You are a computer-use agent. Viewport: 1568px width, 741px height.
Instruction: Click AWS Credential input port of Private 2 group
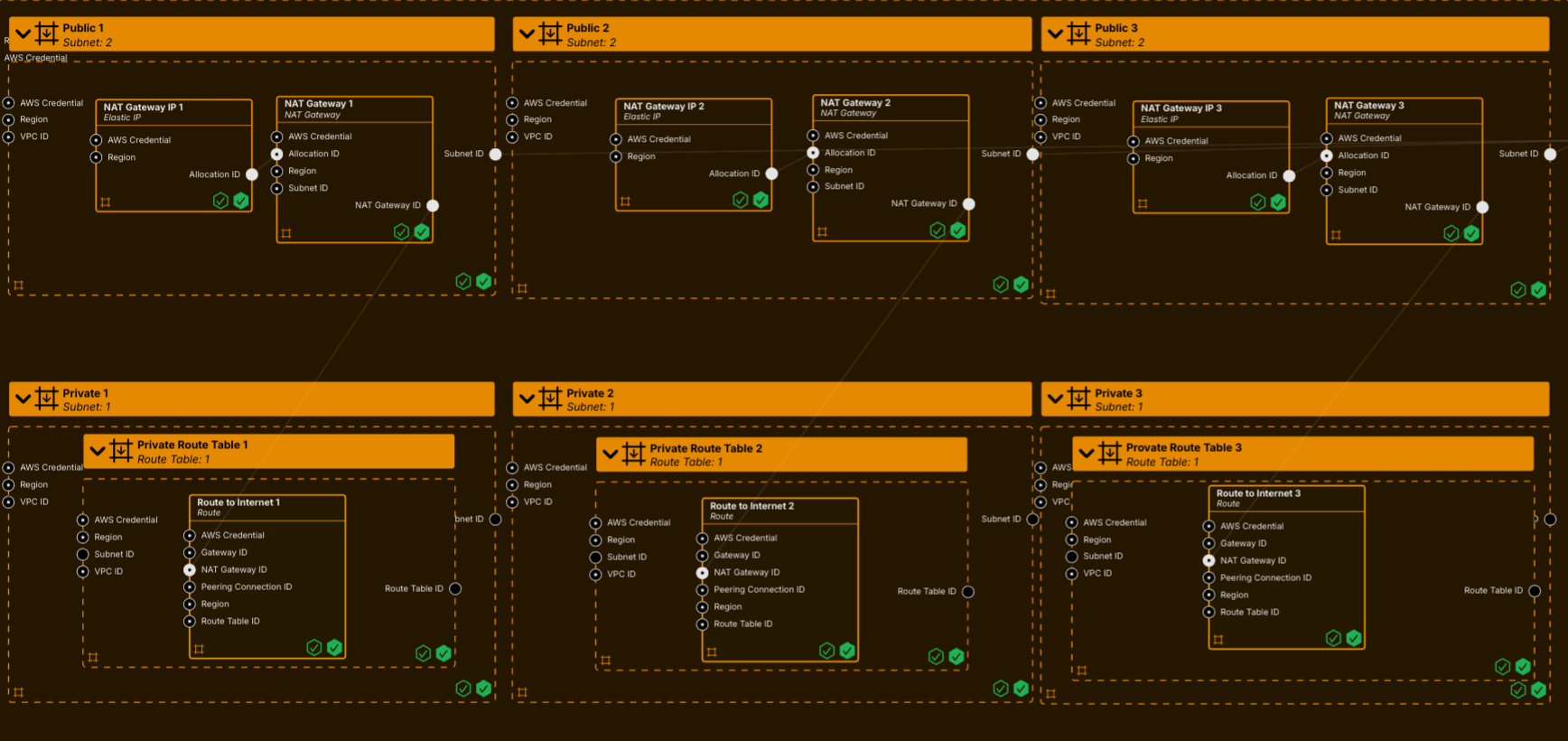tap(512, 468)
